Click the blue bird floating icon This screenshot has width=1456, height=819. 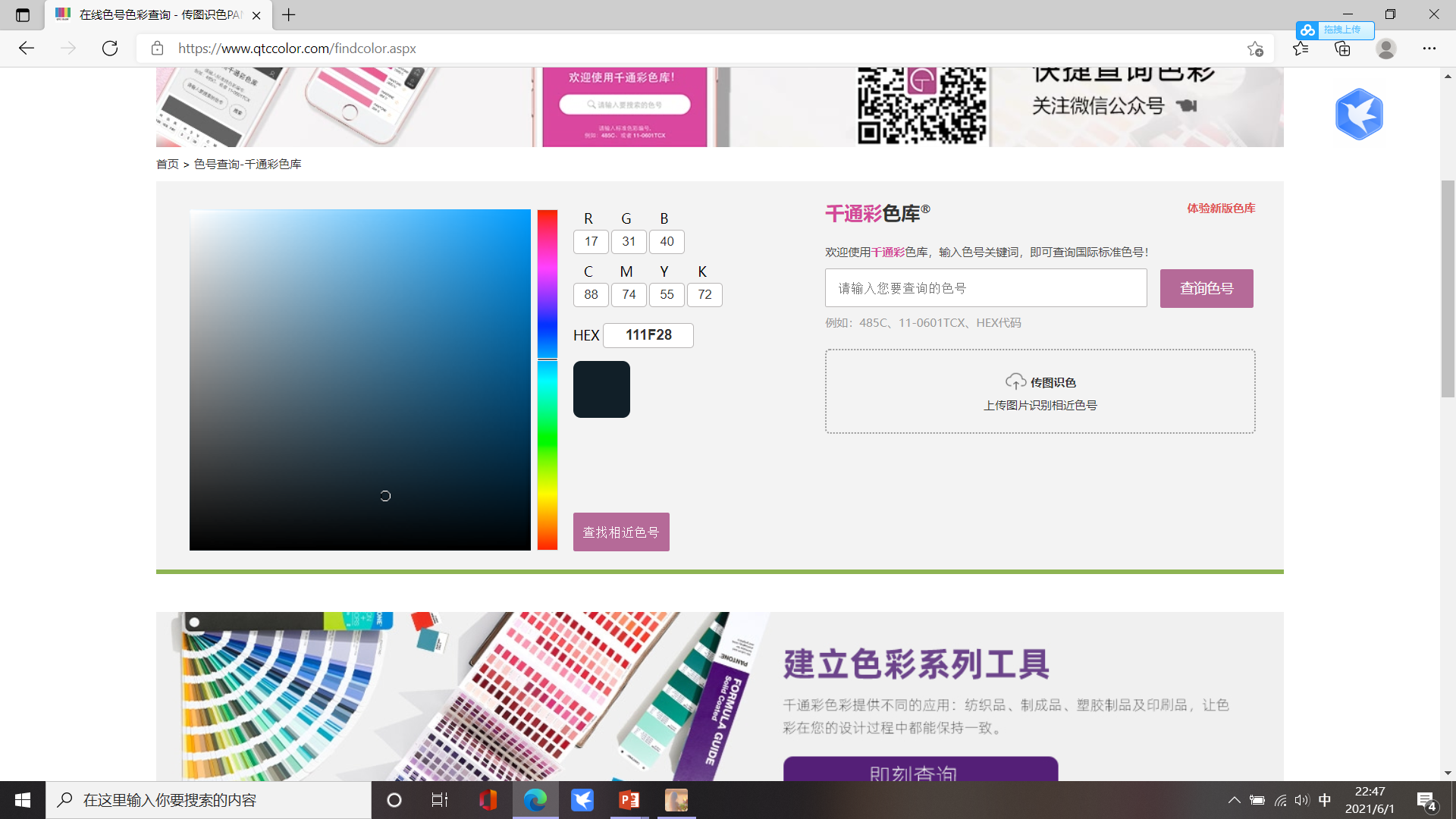[x=1358, y=115]
